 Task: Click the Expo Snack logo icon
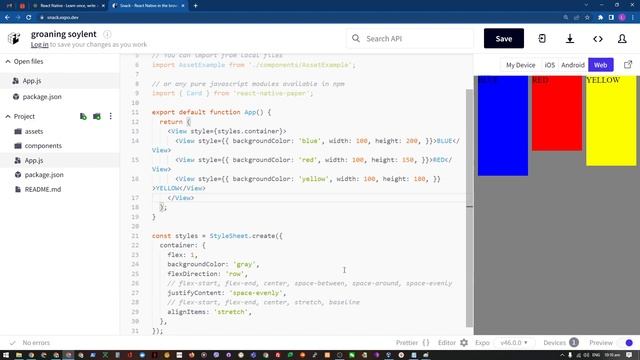pyautogui.click(x=14, y=38)
